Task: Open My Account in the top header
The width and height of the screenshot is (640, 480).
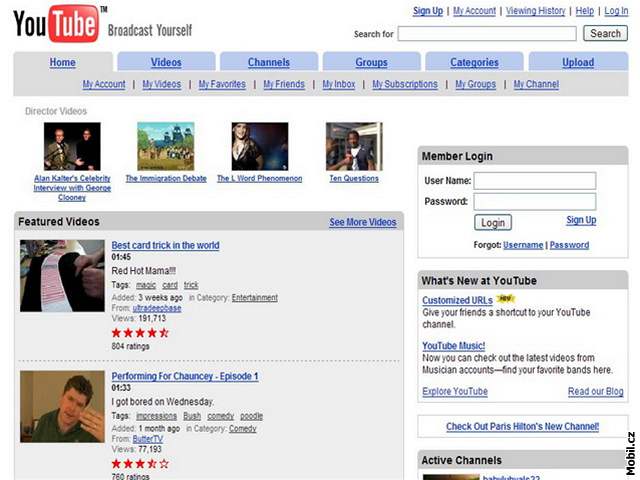Action: pos(474,11)
